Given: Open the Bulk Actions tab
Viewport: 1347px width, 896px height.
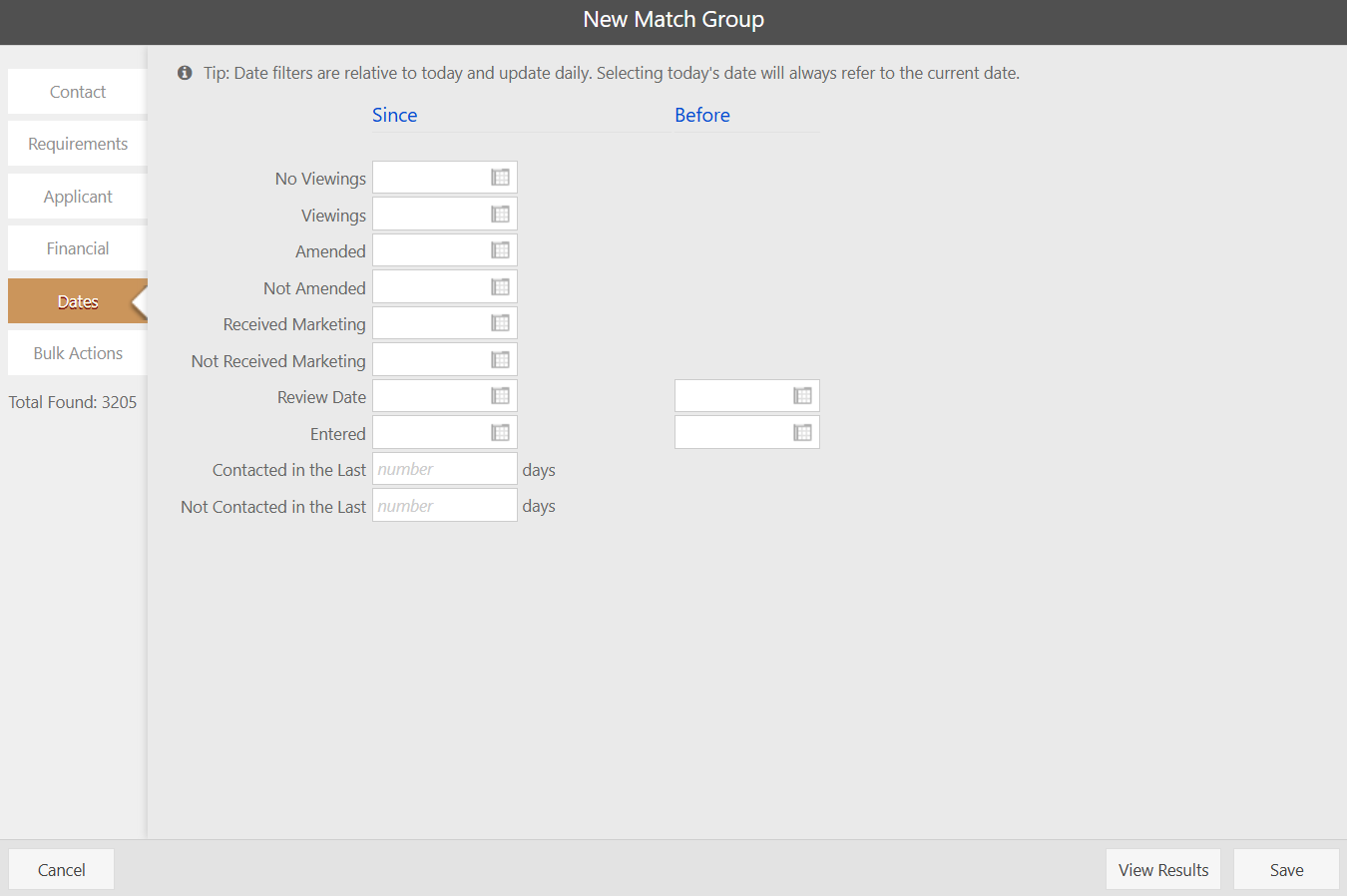Looking at the screenshot, I should (78, 353).
